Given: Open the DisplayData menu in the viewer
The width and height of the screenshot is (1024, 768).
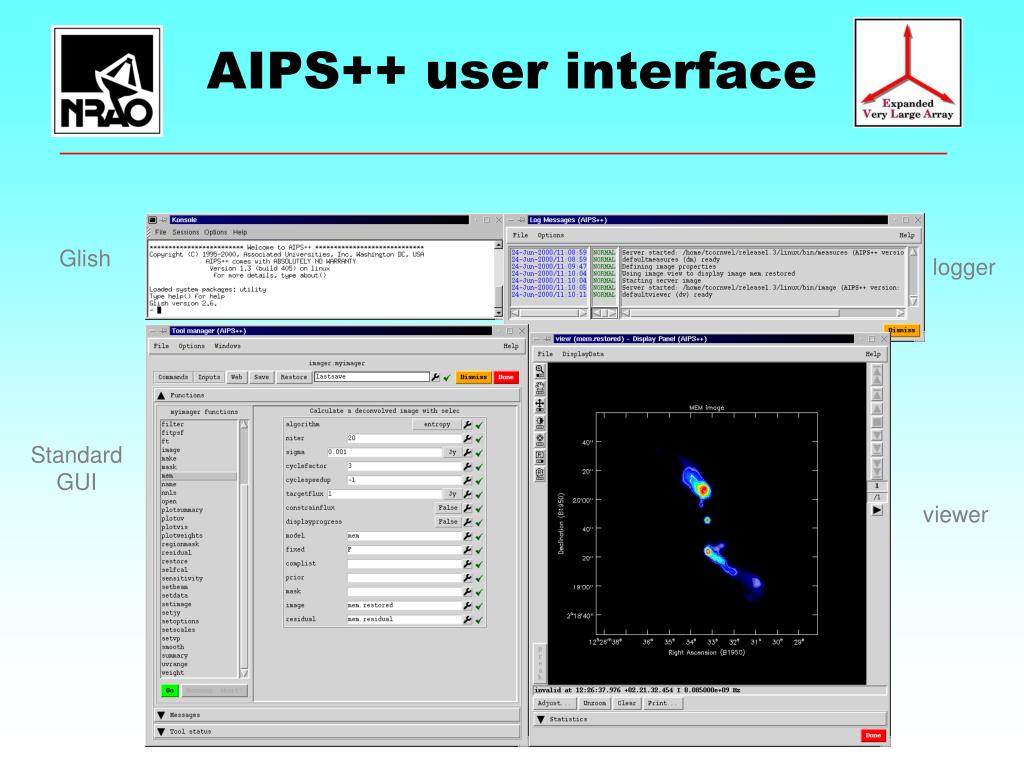Looking at the screenshot, I should 583,354.
